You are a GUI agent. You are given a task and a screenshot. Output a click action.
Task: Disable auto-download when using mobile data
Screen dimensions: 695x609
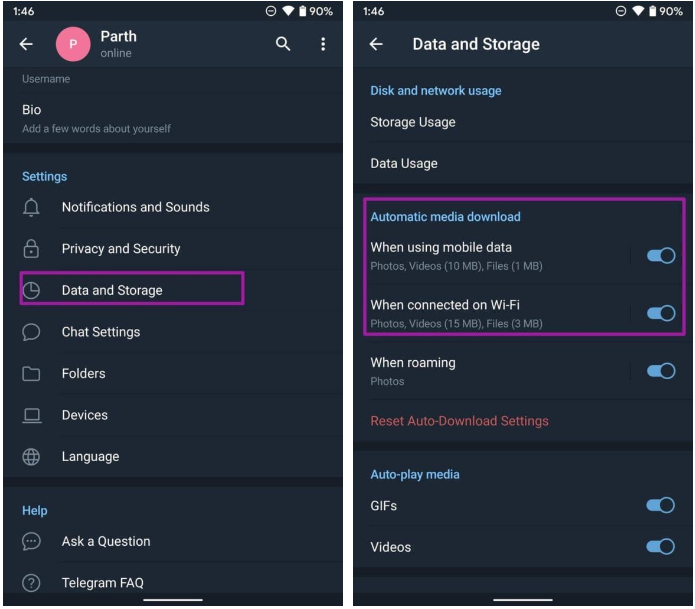[x=661, y=255]
